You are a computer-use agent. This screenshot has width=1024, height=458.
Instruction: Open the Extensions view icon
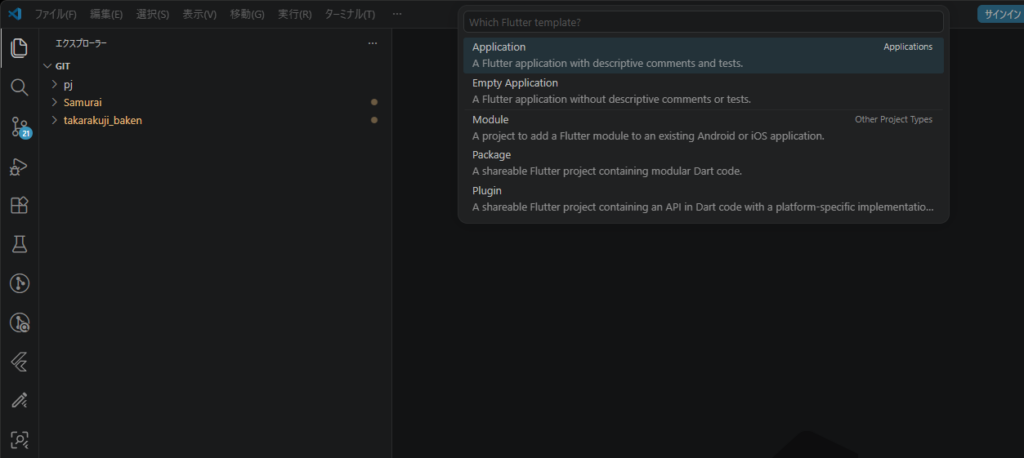tap(19, 205)
